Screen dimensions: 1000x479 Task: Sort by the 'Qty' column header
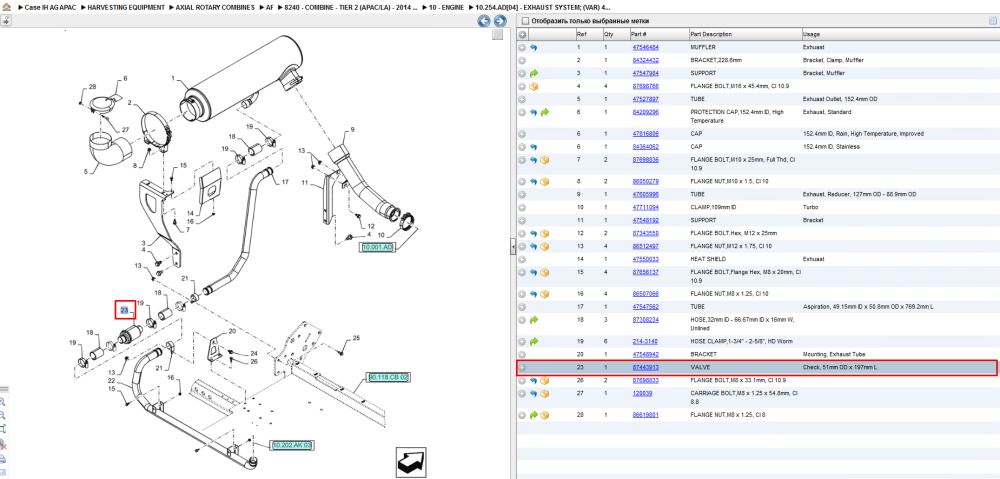608,34
